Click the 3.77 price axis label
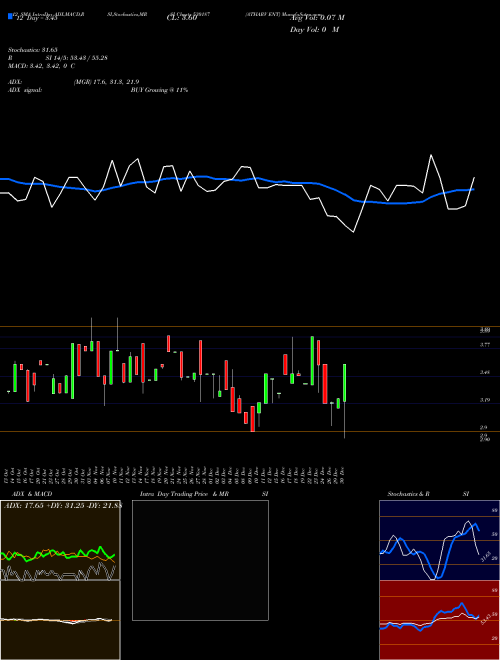The image size is (500, 660). click(x=485, y=345)
